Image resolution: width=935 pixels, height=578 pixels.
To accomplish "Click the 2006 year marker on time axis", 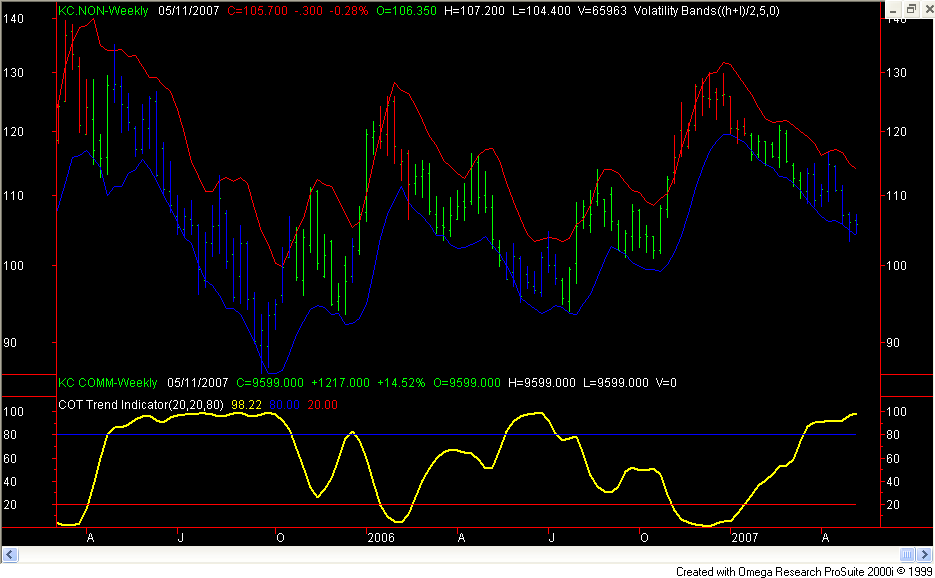I will coord(381,537).
